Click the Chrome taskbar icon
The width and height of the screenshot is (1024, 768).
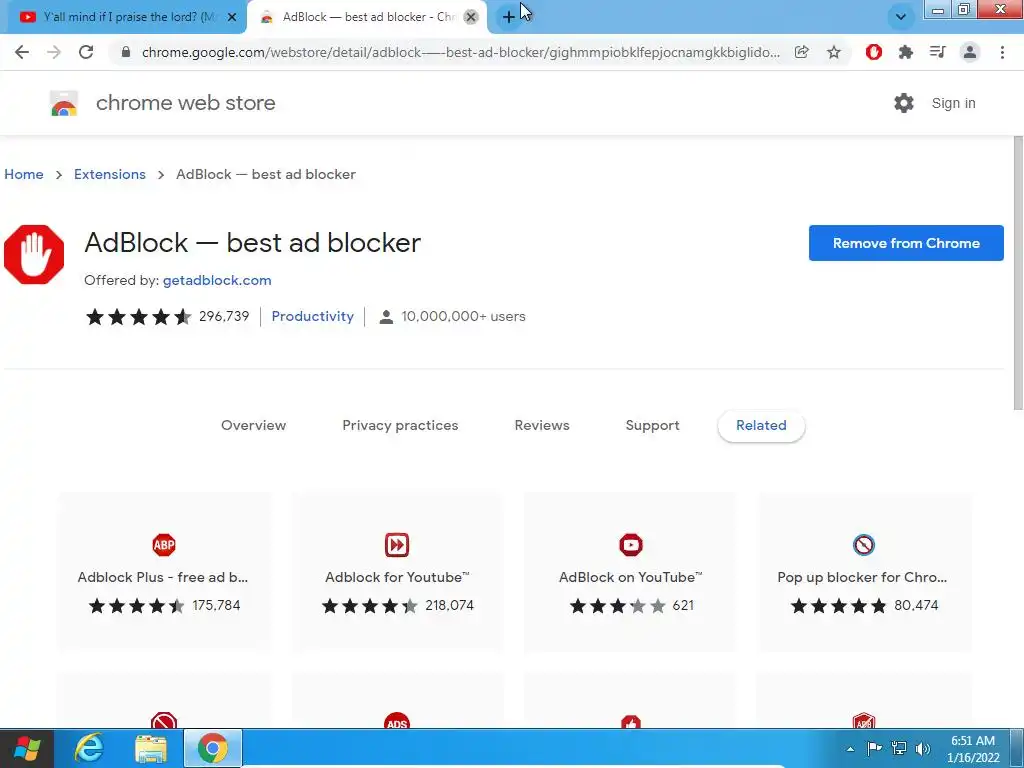(x=212, y=748)
